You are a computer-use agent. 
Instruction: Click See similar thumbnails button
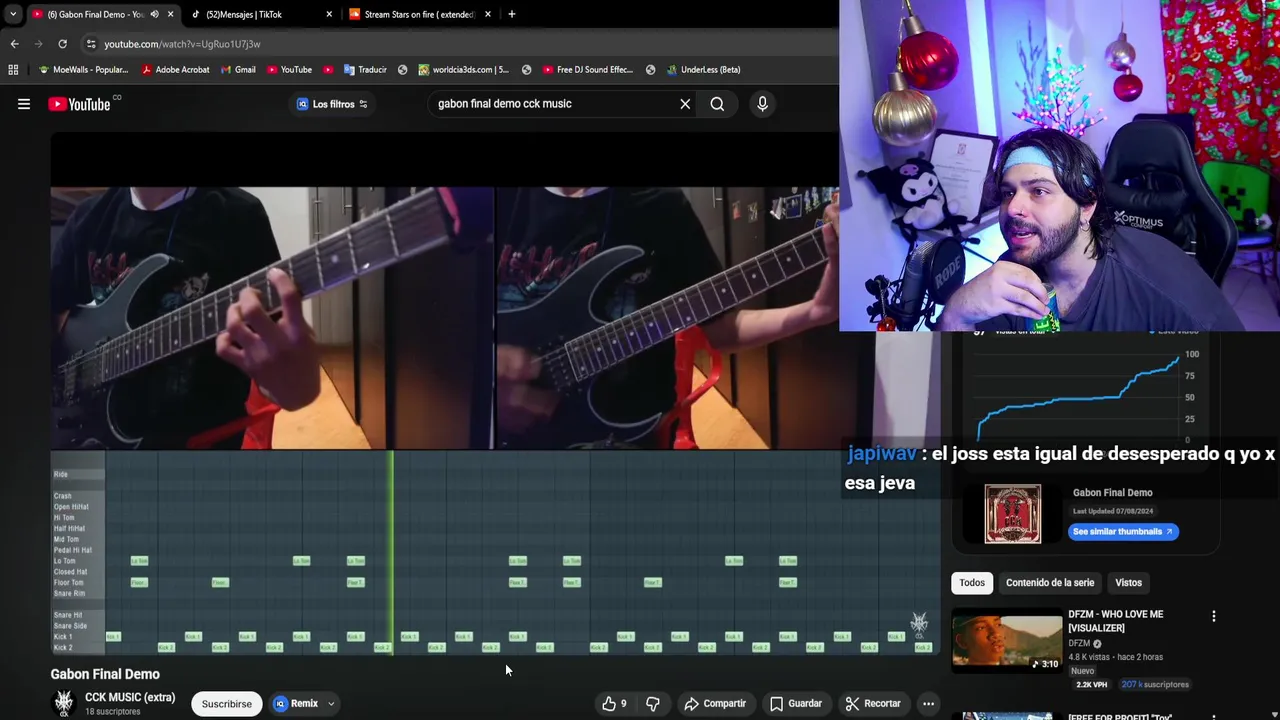[x=1123, y=531]
